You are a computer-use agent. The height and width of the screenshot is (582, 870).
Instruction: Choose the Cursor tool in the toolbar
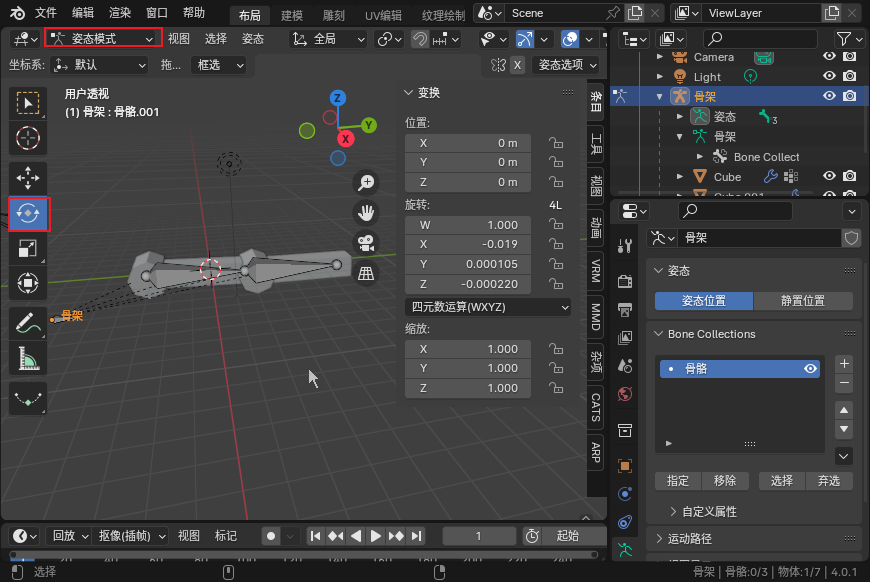[x=28, y=138]
